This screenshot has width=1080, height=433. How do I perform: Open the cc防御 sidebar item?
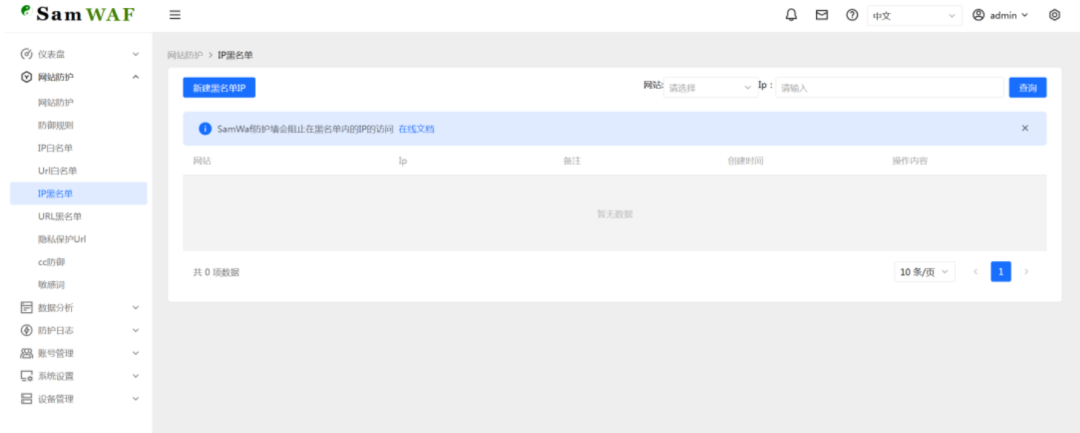(x=51, y=262)
